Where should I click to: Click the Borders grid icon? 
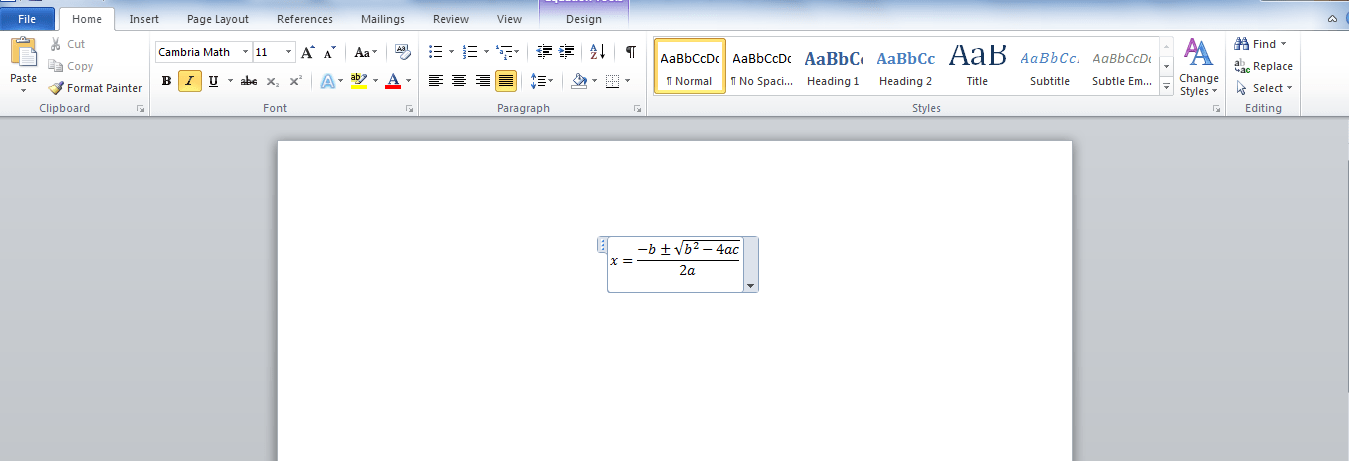[612, 81]
